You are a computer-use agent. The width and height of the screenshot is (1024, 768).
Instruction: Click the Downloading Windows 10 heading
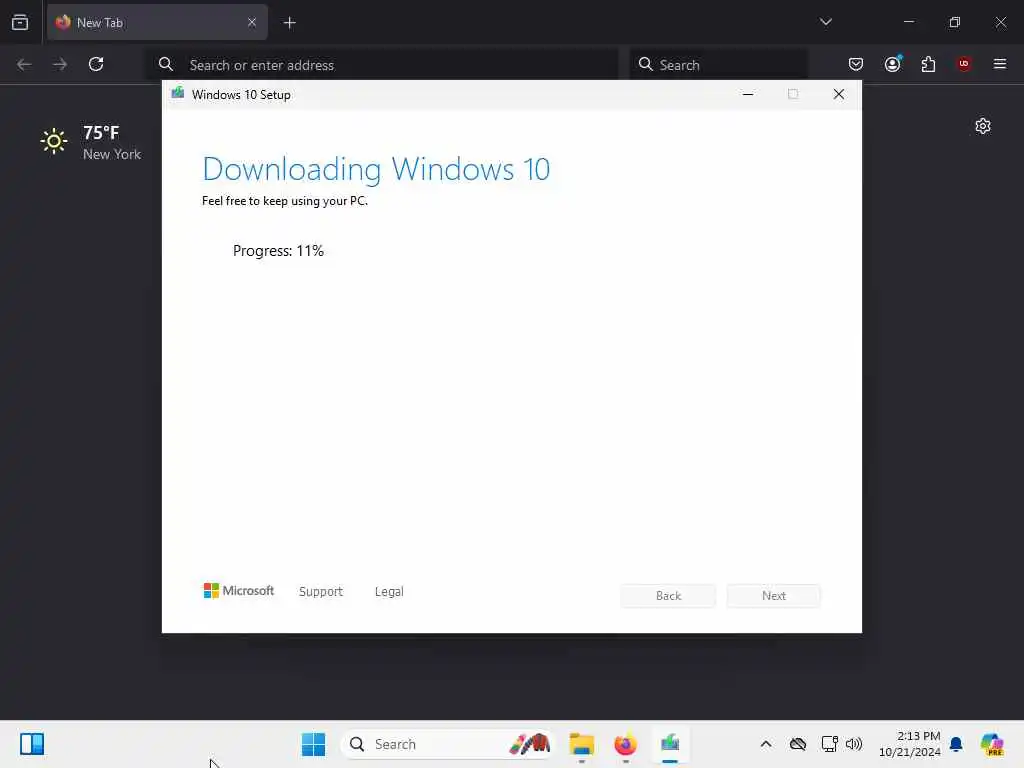pyautogui.click(x=376, y=169)
